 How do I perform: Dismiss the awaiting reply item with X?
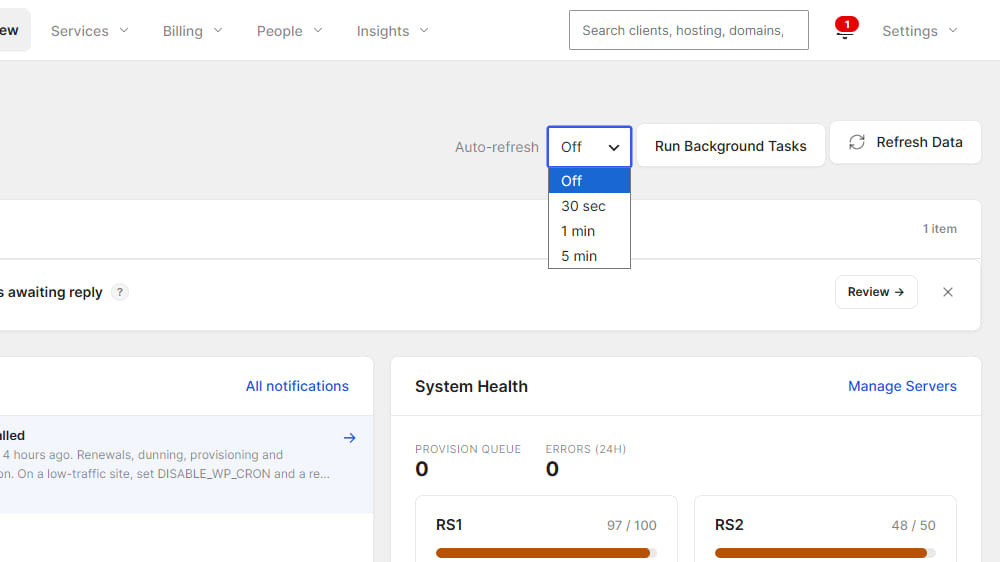click(948, 292)
